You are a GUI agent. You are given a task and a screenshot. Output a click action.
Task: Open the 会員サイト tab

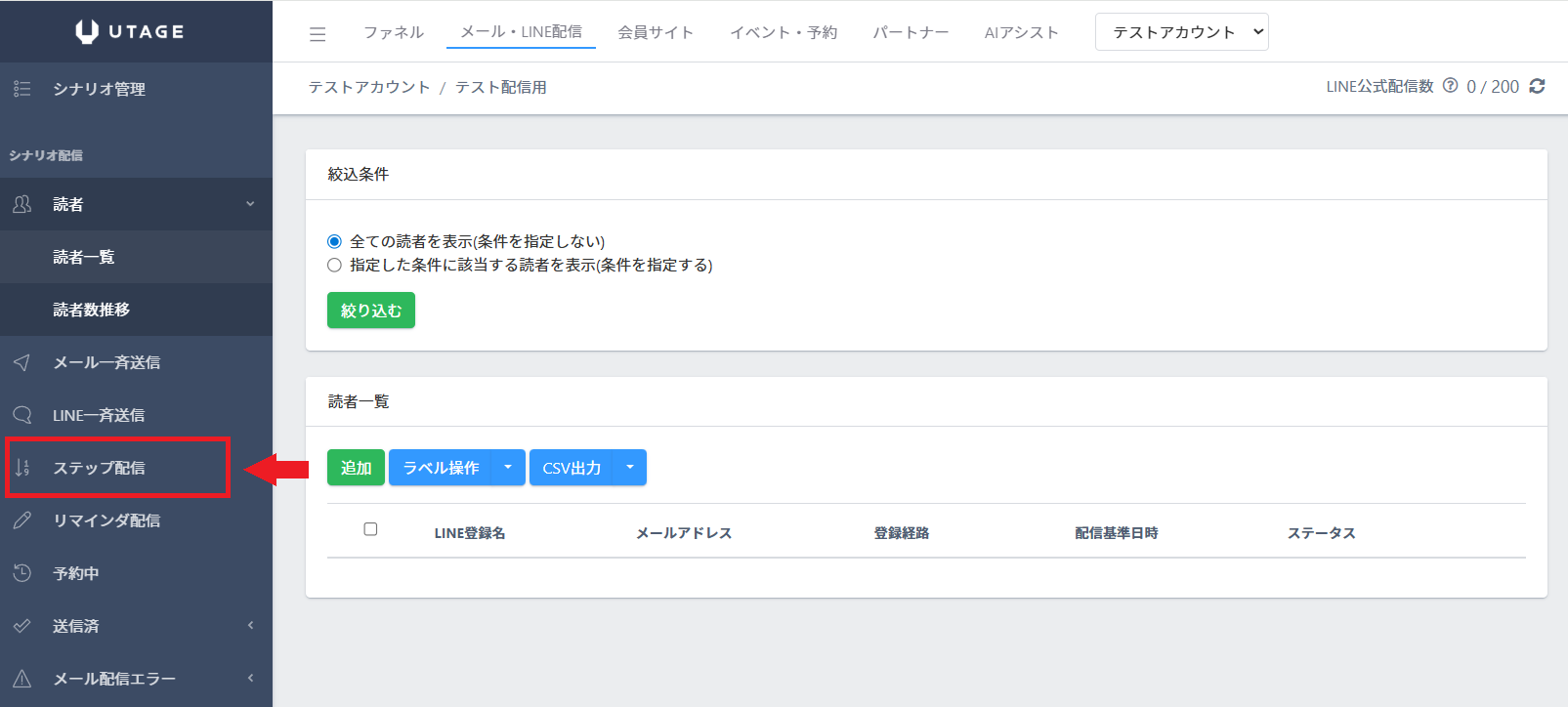(656, 32)
